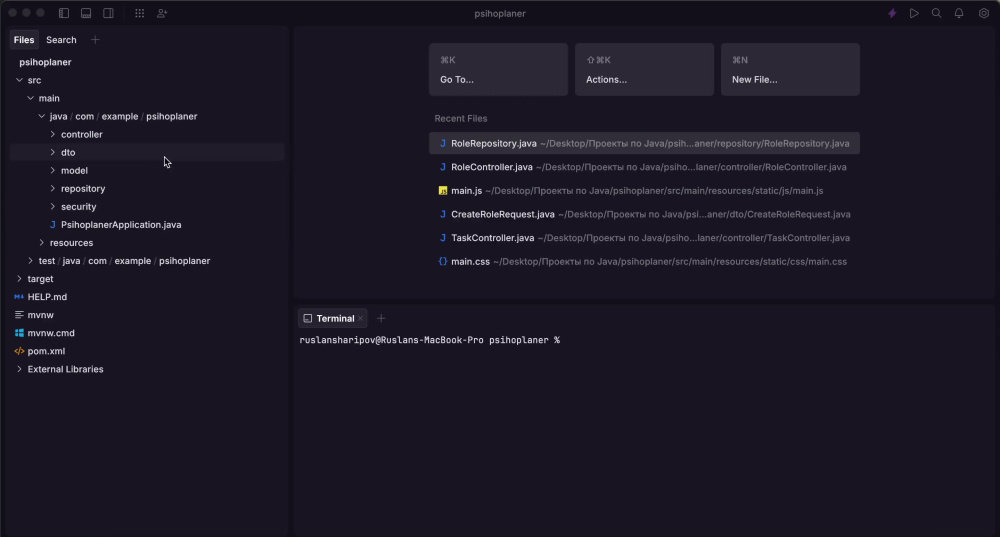The width and height of the screenshot is (1000, 537).
Task: Add a new sidebar tab with plus
Action: pyautogui.click(x=95, y=40)
